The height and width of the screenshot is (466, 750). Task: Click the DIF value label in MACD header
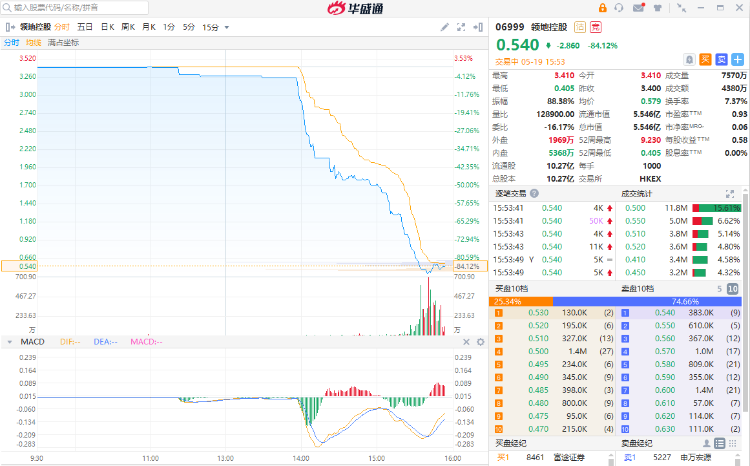click(x=70, y=342)
